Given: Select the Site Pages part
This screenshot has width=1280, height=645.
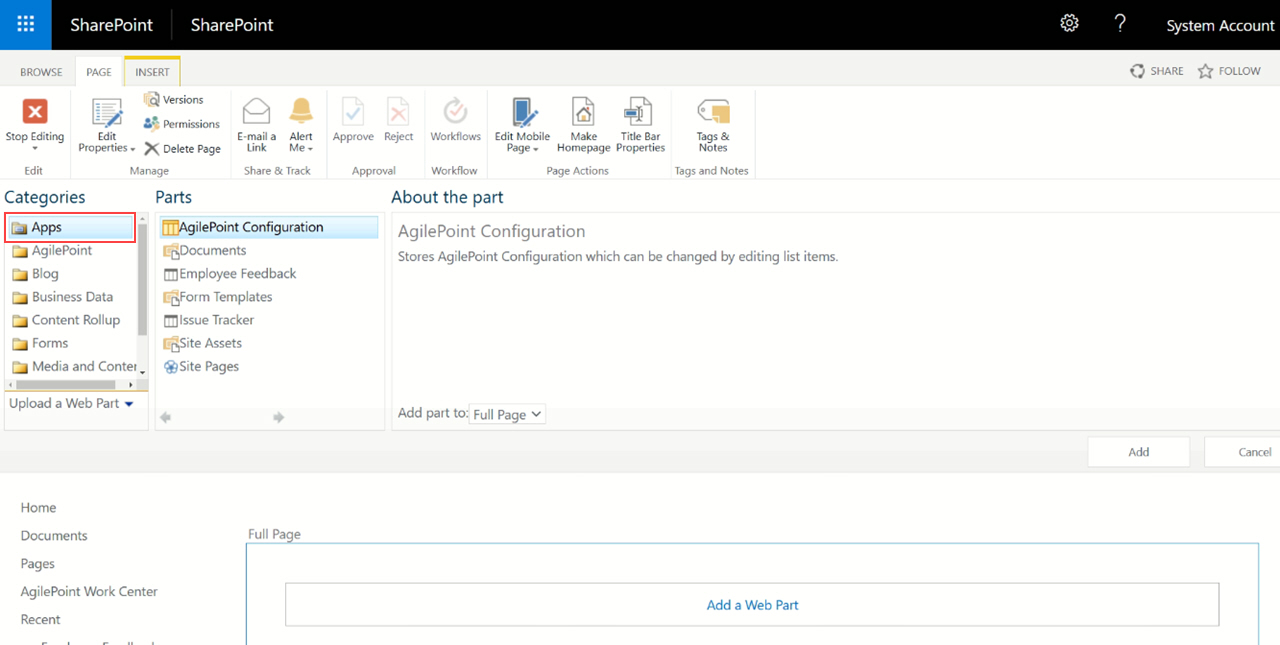Looking at the screenshot, I should [201, 366].
